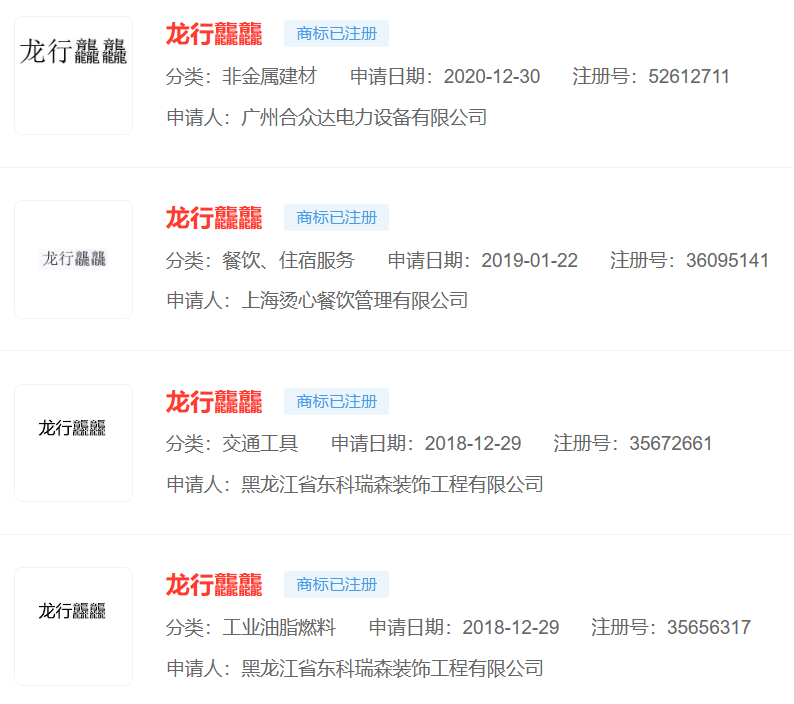Select 注册号：52612711

(651, 76)
